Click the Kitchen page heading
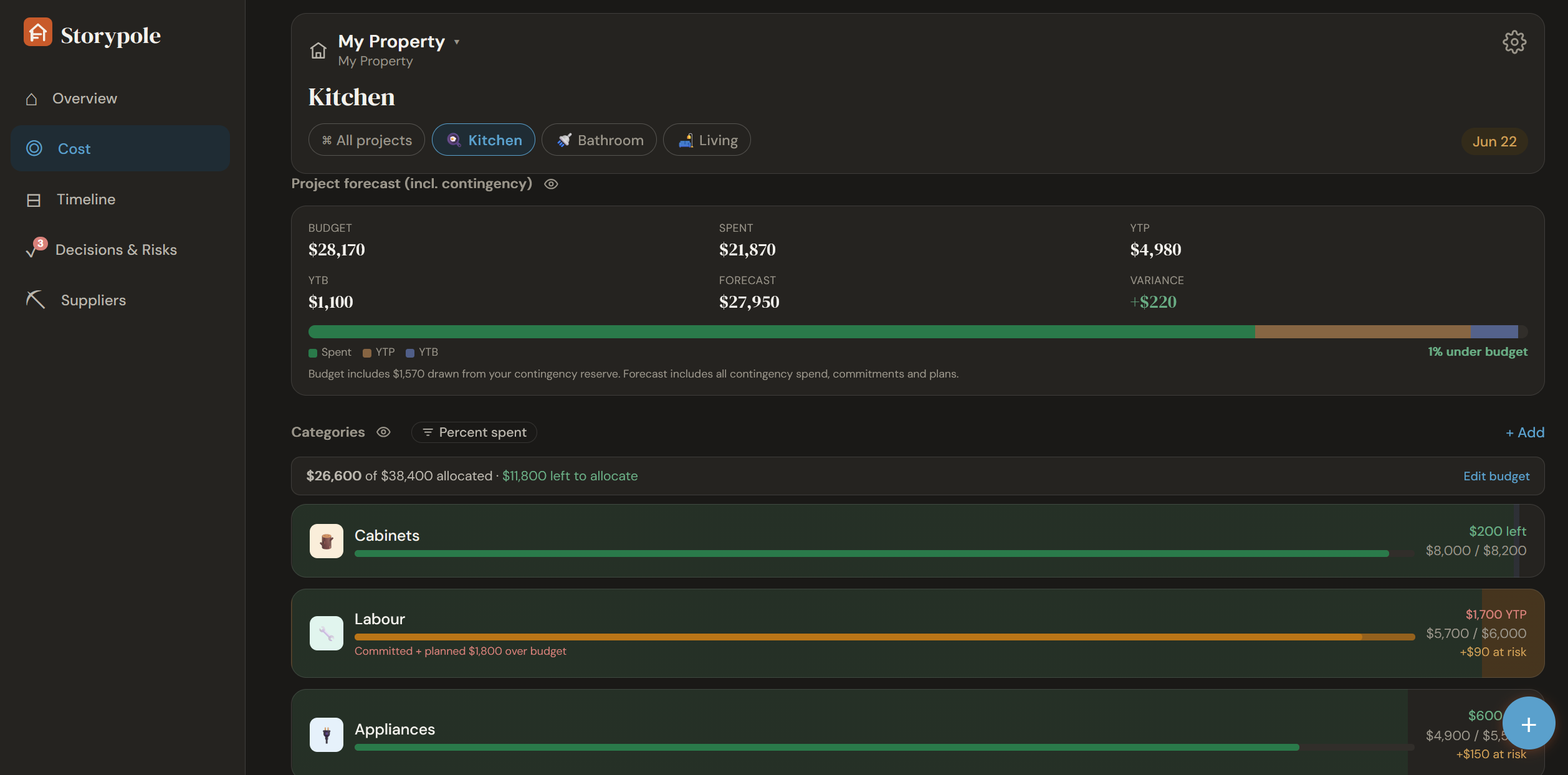 coord(351,97)
